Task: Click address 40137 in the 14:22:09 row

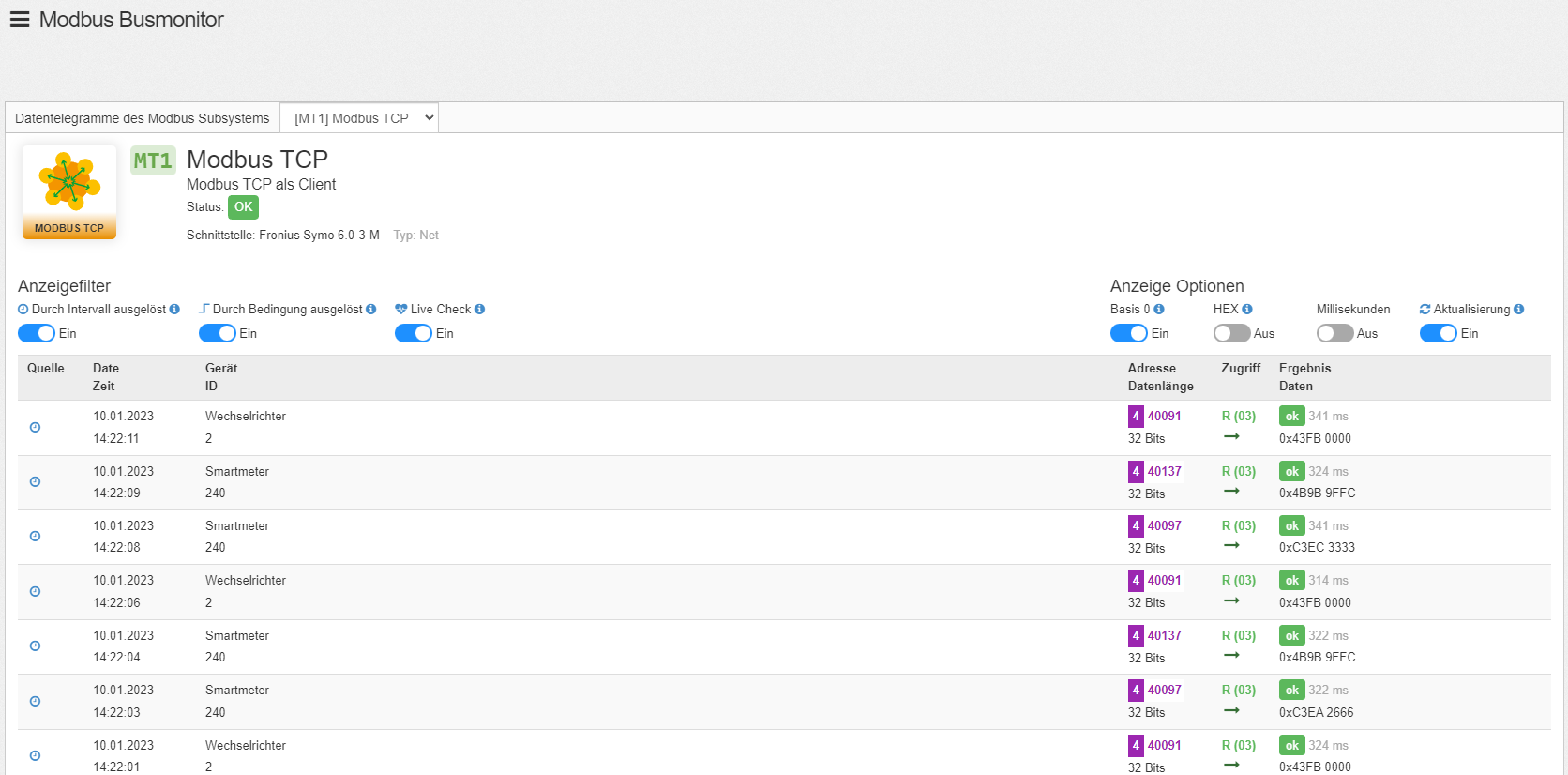Action: 1164,471
